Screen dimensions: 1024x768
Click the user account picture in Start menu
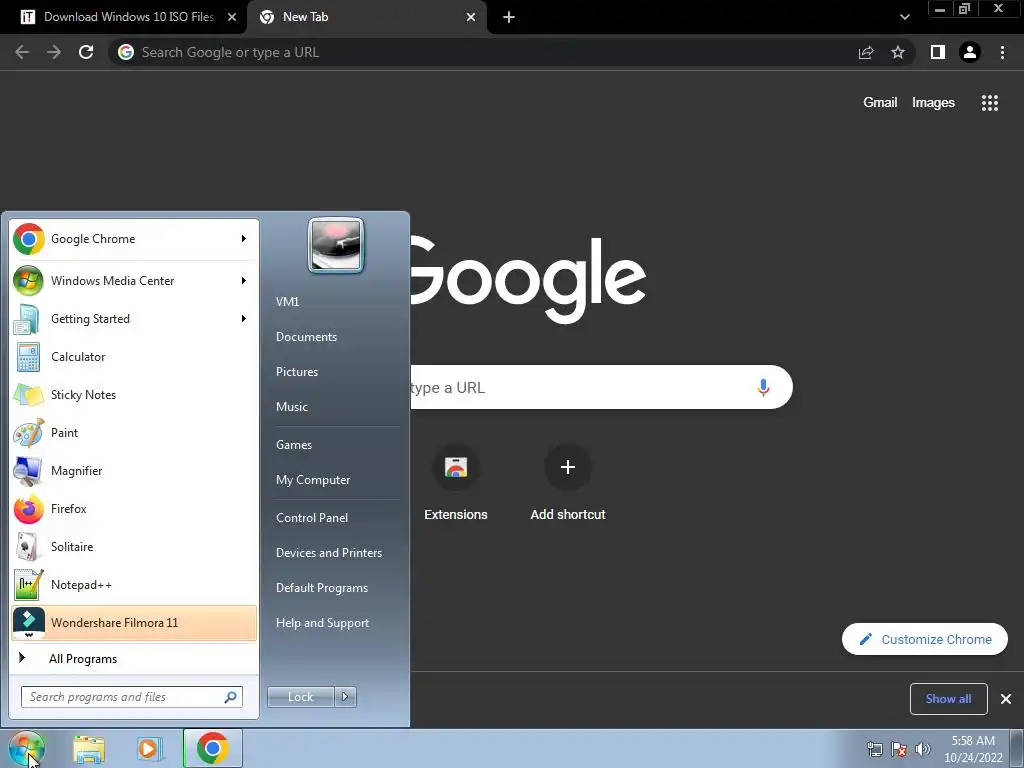click(336, 246)
